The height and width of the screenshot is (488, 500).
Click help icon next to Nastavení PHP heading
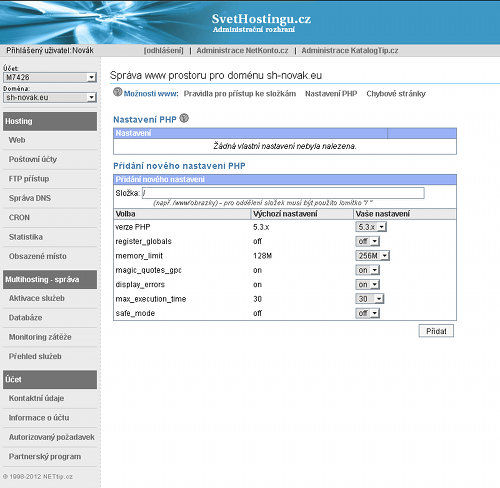click(184, 118)
